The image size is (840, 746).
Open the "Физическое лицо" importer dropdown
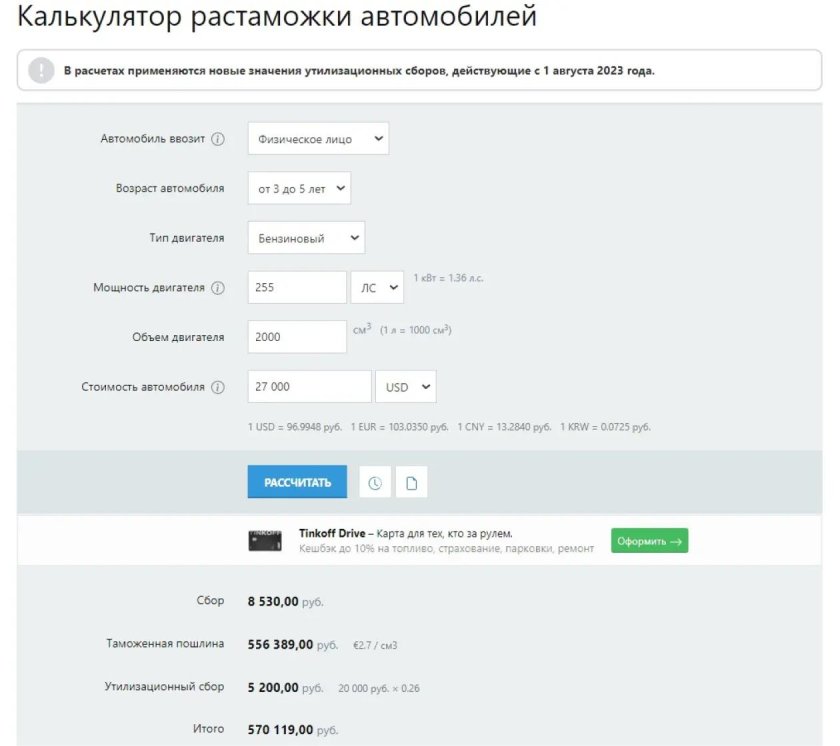pyautogui.click(x=318, y=139)
